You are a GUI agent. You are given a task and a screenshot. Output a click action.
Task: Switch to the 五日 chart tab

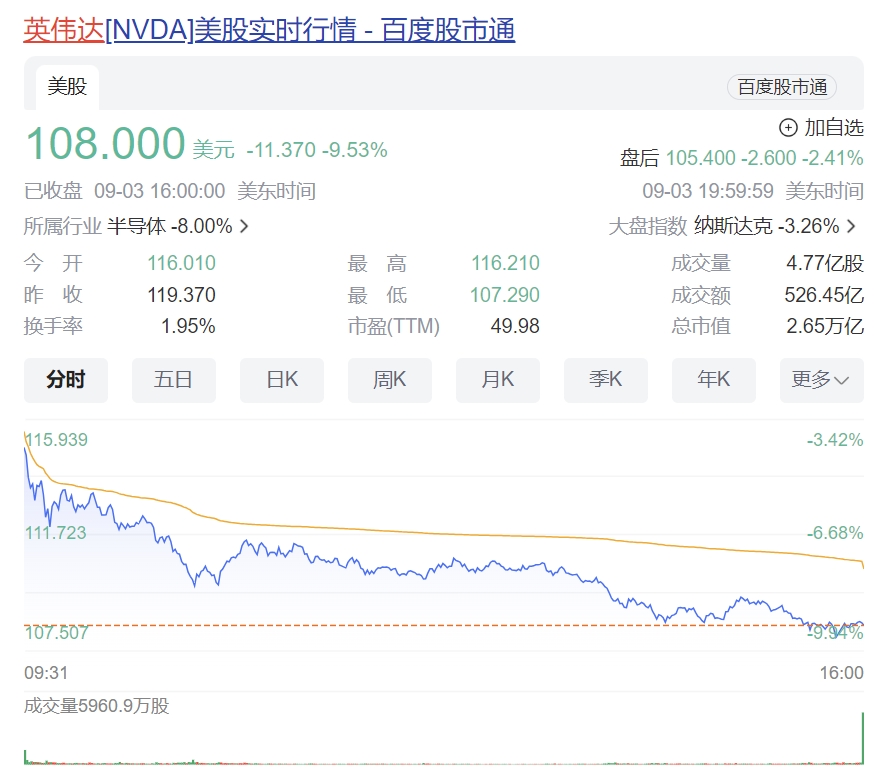tap(174, 380)
